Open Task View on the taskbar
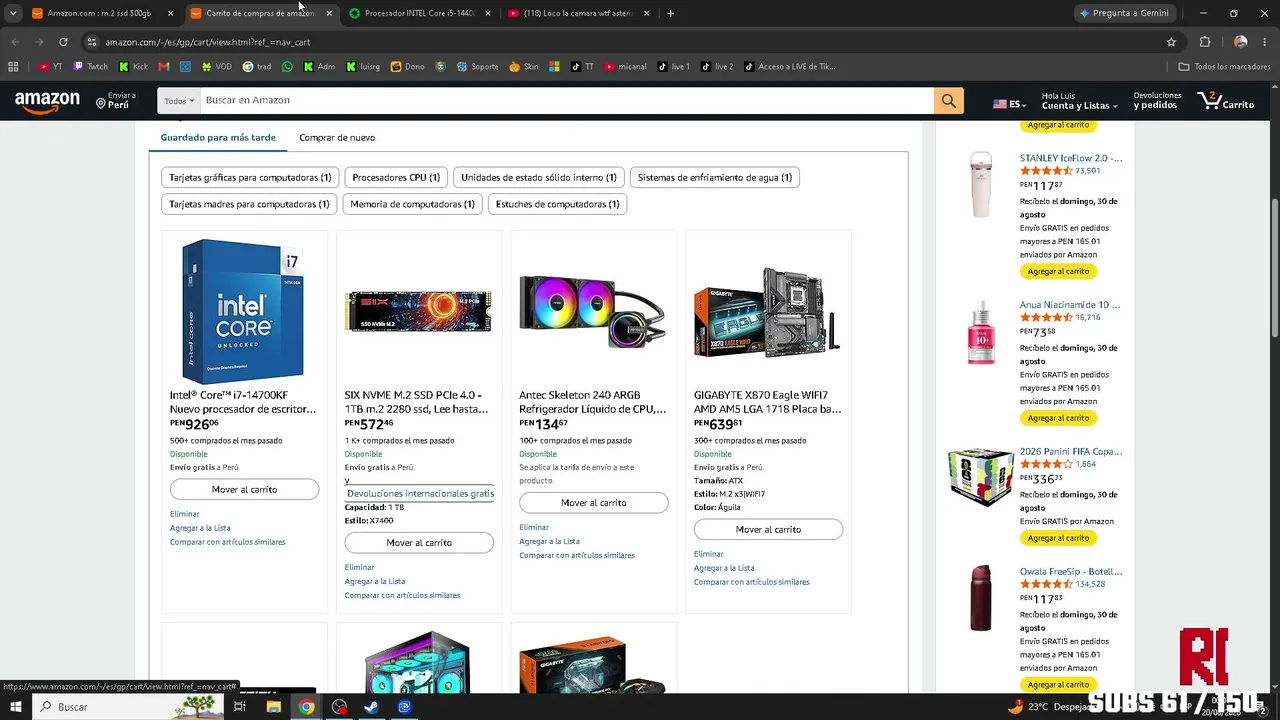 pos(240,707)
